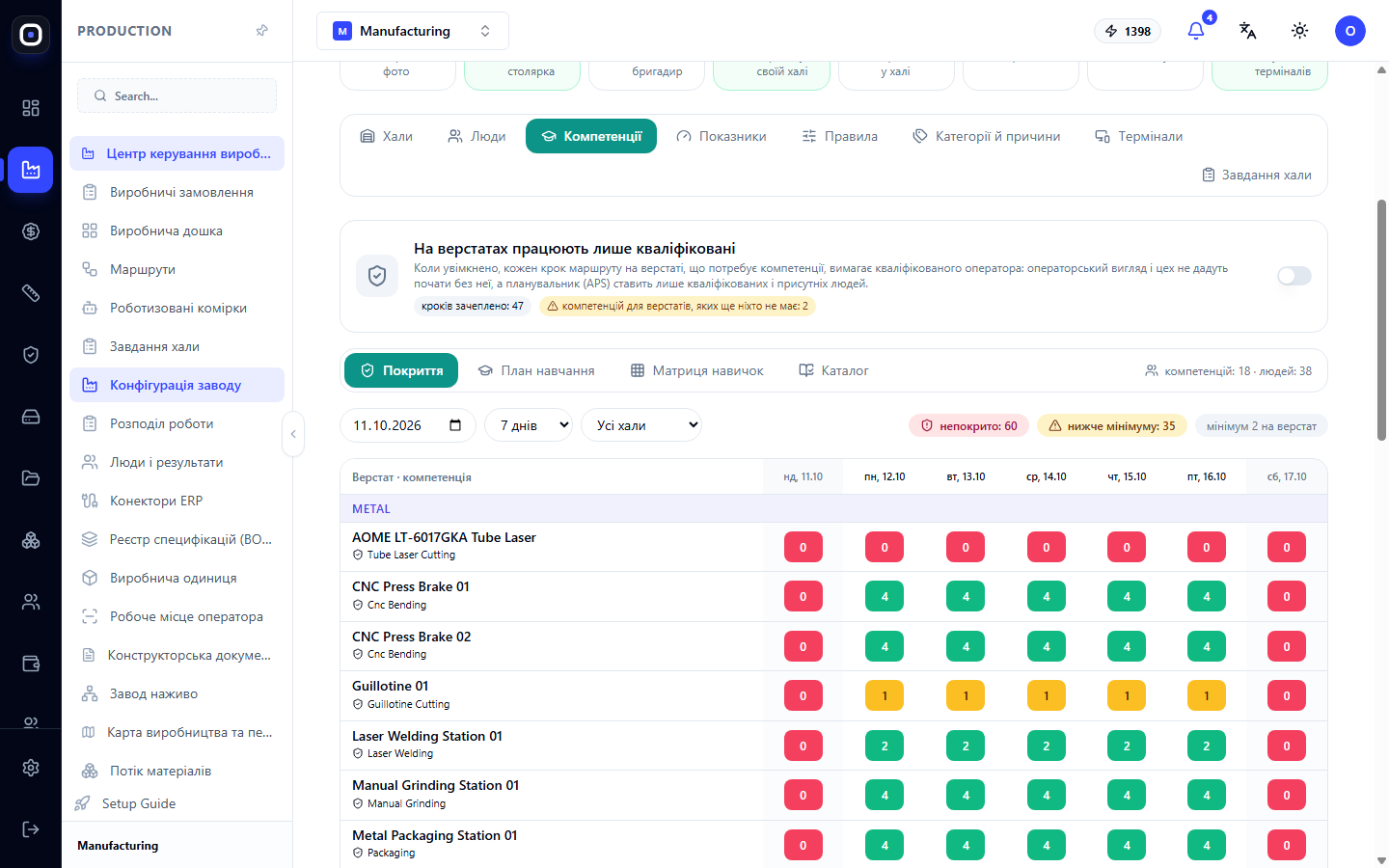Enable qualified-operators-only toggle switch

tap(1294, 276)
